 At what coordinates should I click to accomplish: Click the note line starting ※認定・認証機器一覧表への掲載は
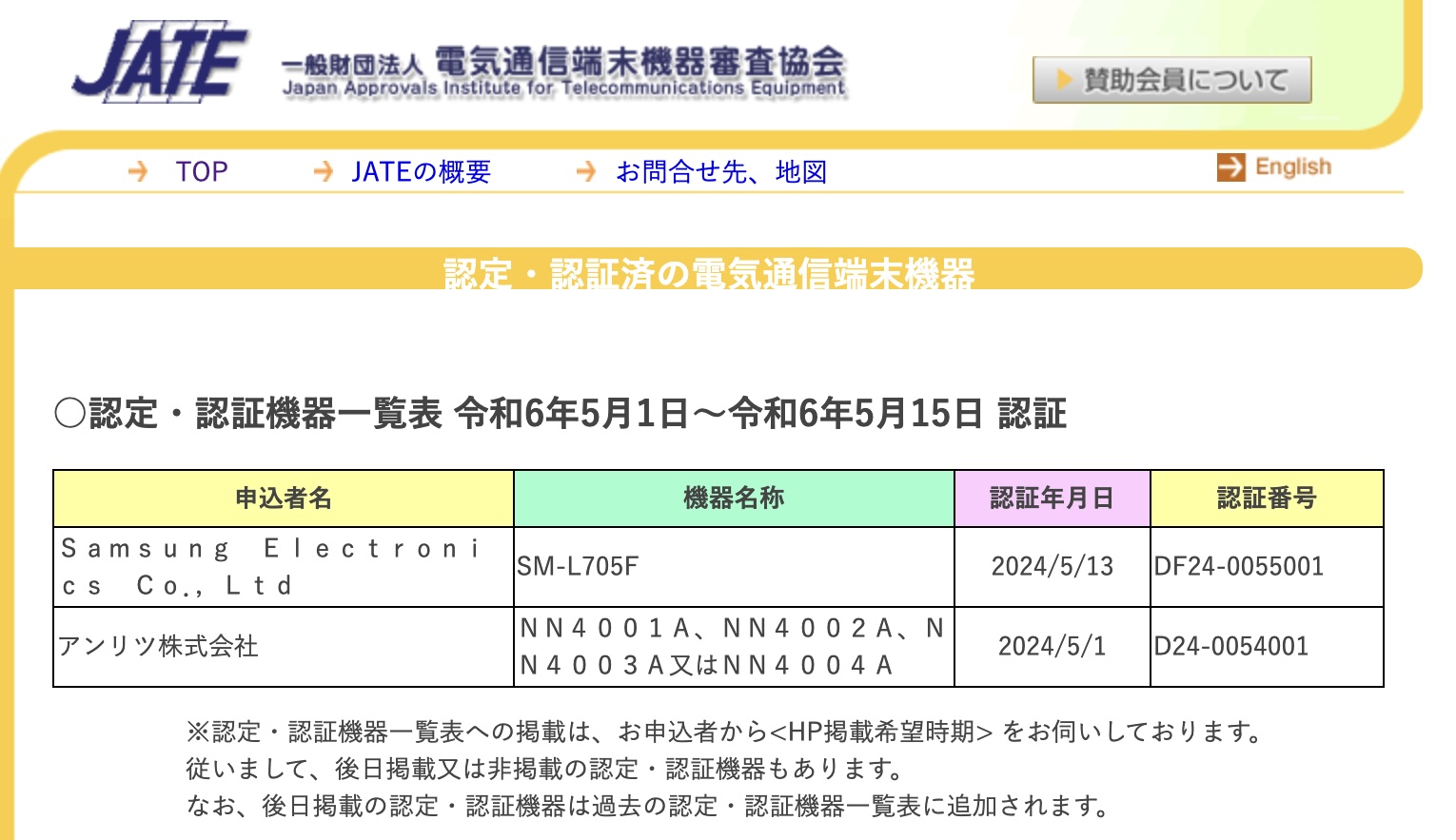(726, 732)
